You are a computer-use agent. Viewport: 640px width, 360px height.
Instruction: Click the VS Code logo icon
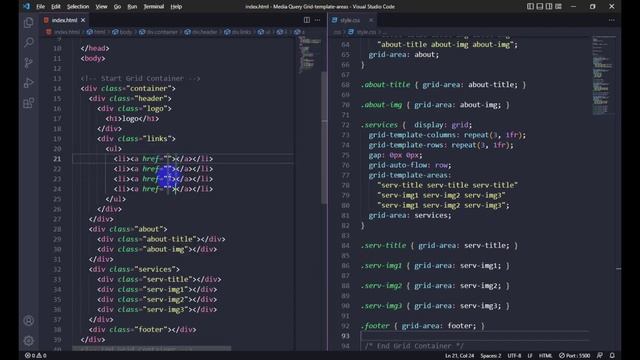click(x=27, y=6)
